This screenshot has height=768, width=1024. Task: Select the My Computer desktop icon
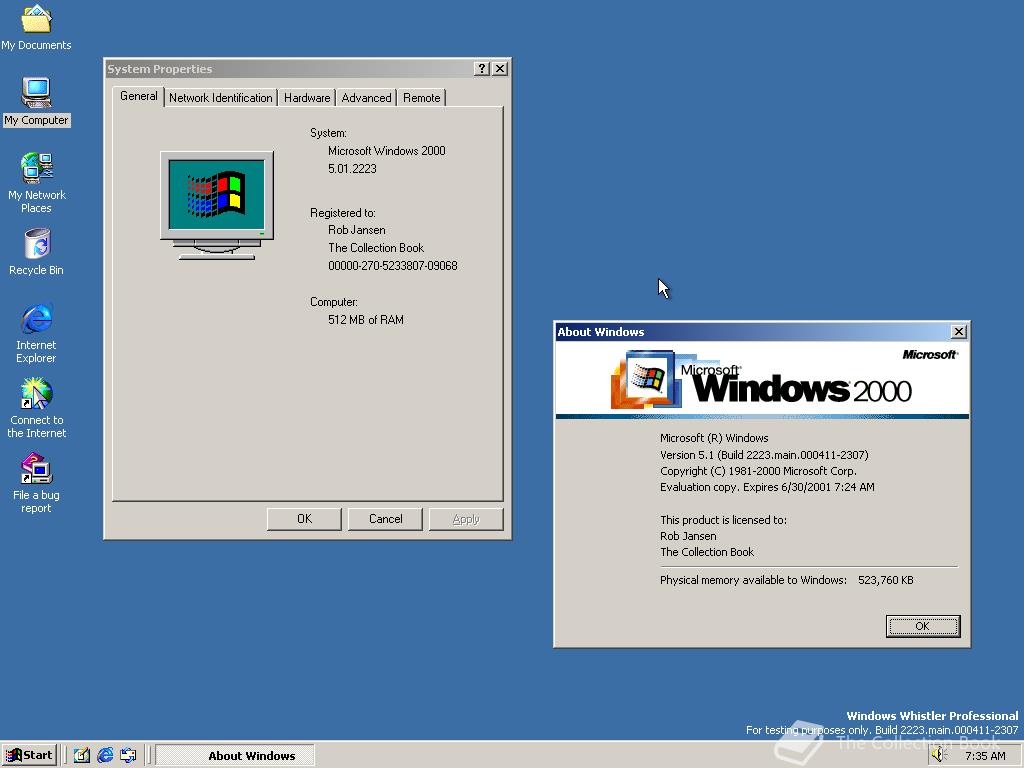click(37, 102)
